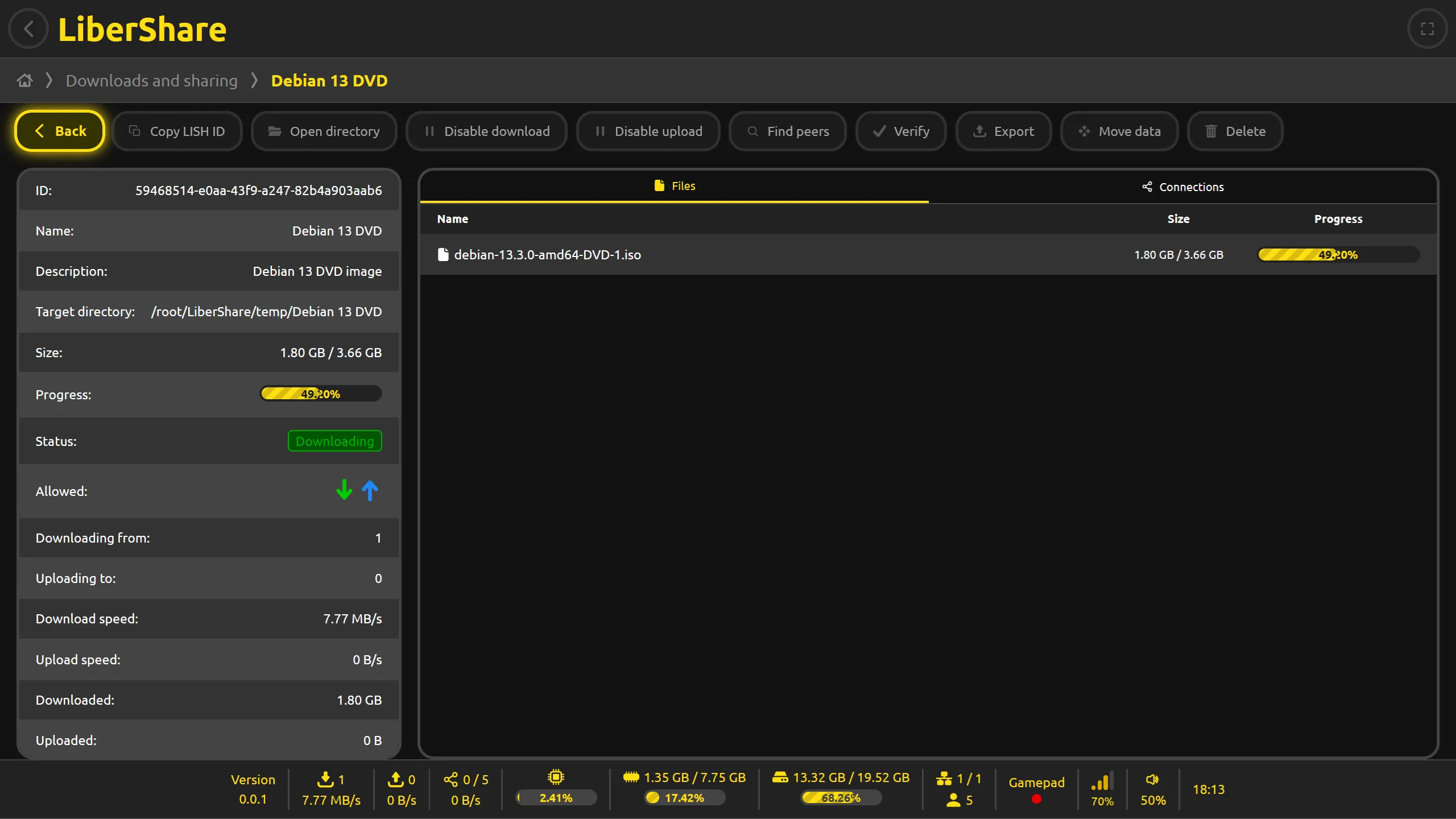This screenshot has width=1456, height=819.
Task: Click the 13.32 GB / 19.52 GB storage text
Action: pos(851,777)
